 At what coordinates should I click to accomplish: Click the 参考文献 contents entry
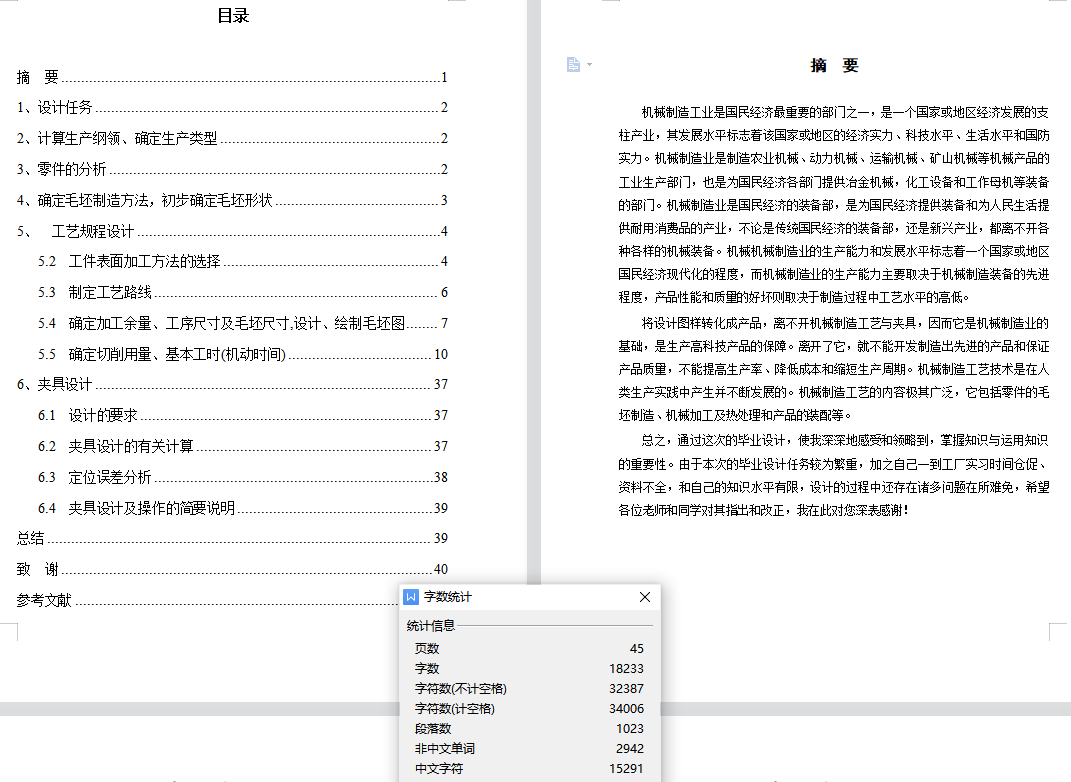[45, 600]
